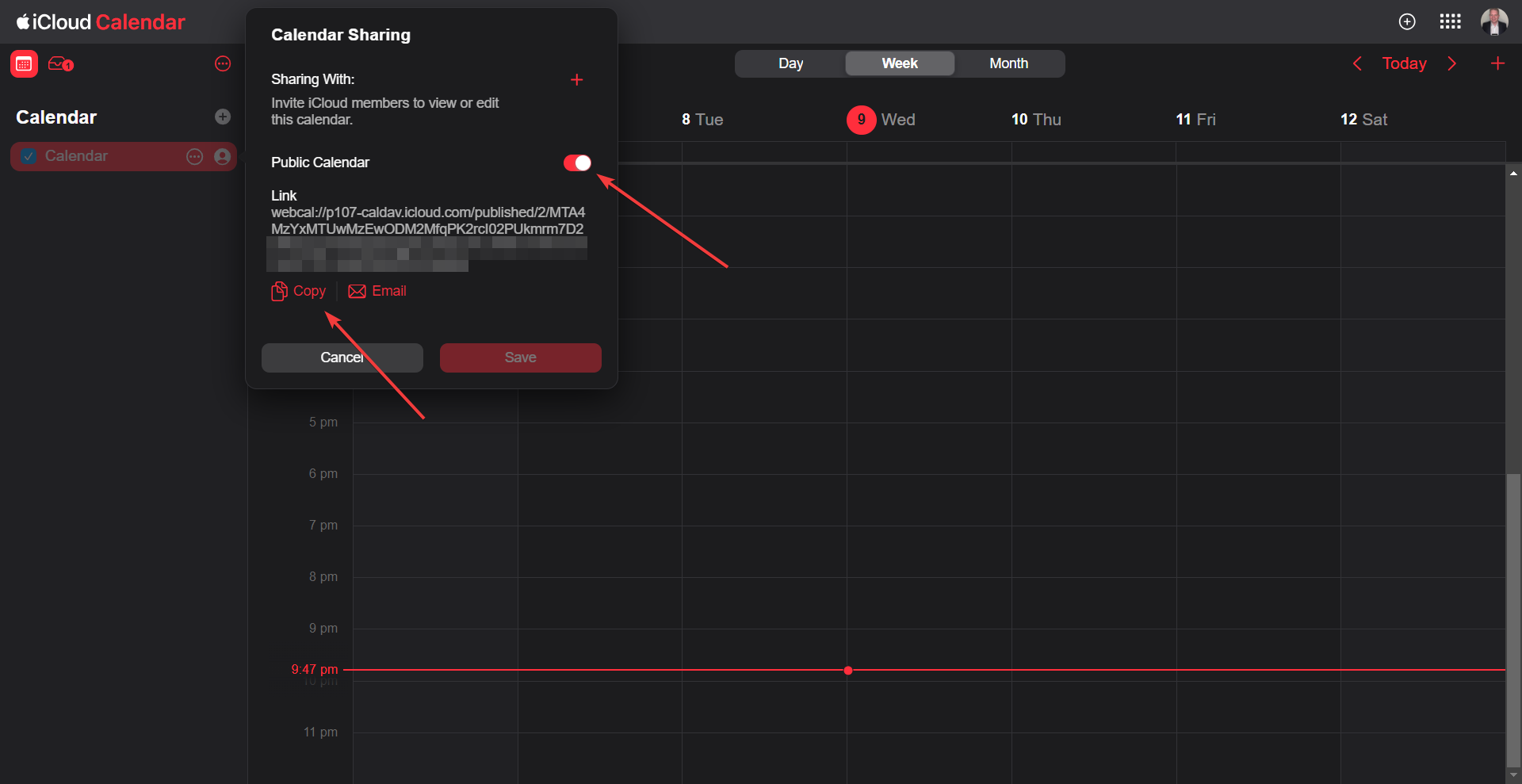Open the iCloud apps grid launcher
Screen dimensions: 1522x784
point(1450,21)
